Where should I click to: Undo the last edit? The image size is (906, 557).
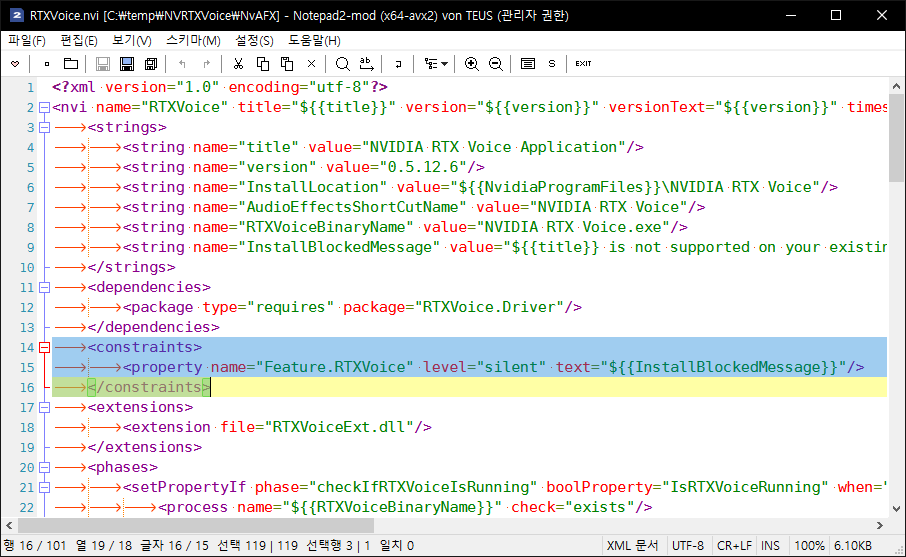[x=183, y=64]
